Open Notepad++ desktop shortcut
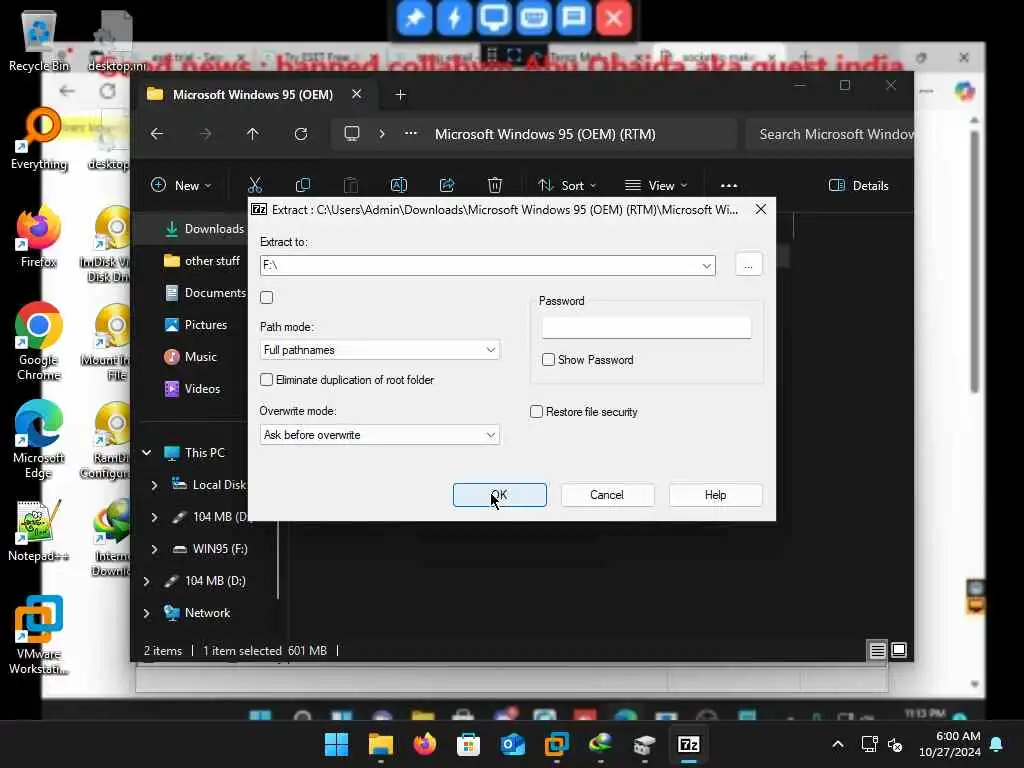Viewport: 1024px width, 768px height. 39,531
